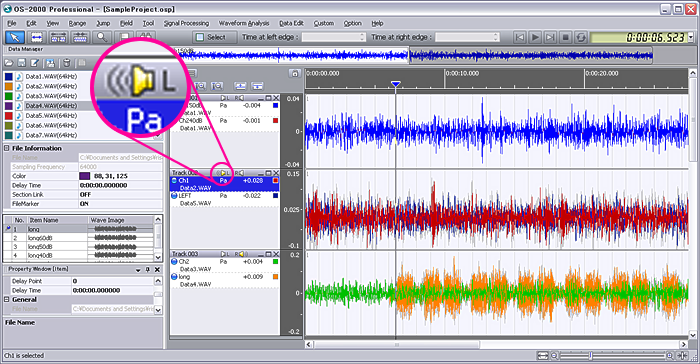
Task: Save data via floppy icon in Data Manager
Action: 21,63
